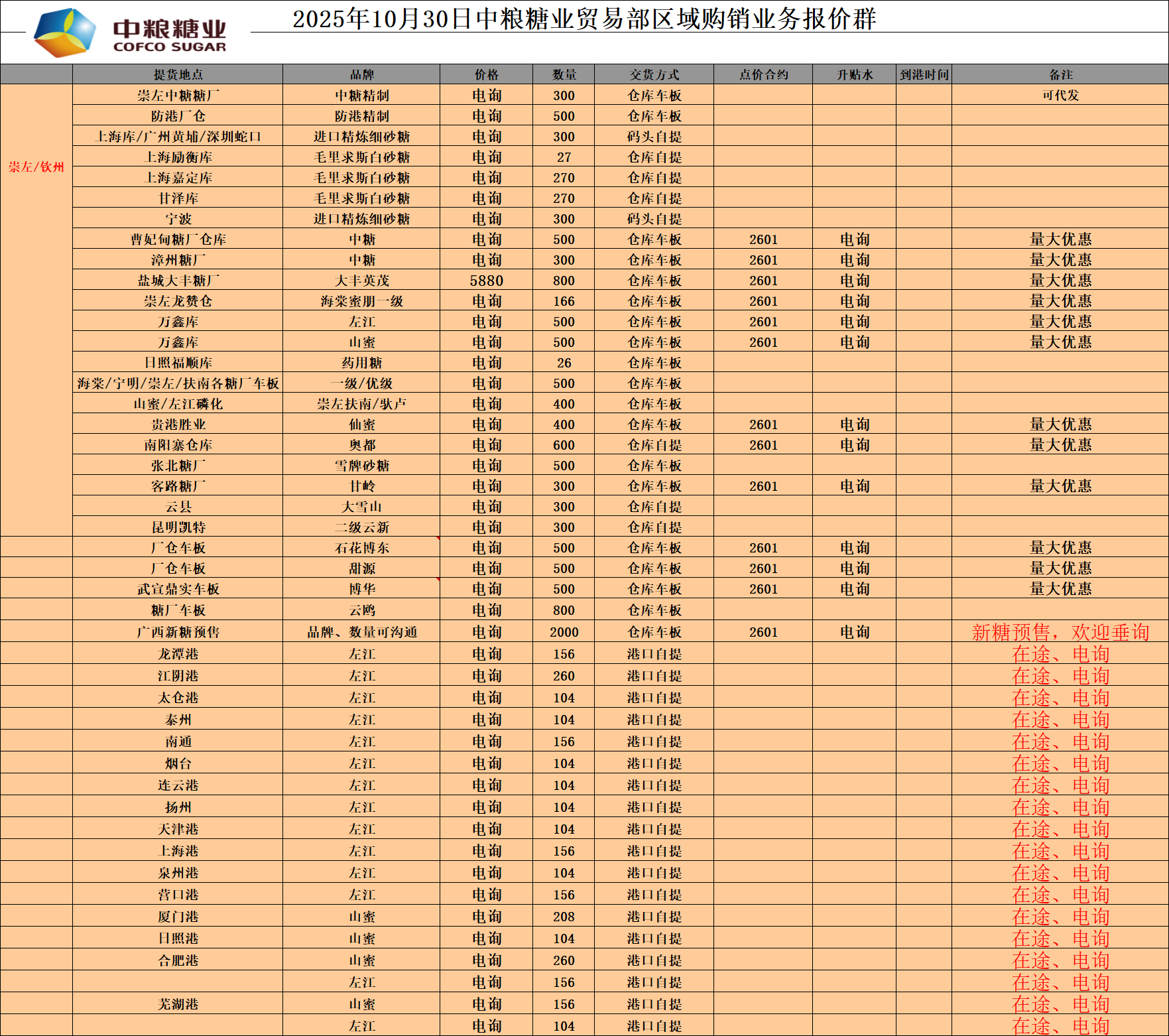Image resolution: width=1169 pixels, height=1036 pixels.
Task: Click the red comment marker on 石花博东 cell
Action: [x=438, y=539]
